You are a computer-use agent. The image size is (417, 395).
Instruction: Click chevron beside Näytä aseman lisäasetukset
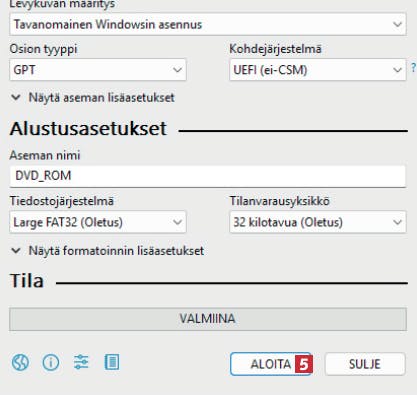click(16, 98)
